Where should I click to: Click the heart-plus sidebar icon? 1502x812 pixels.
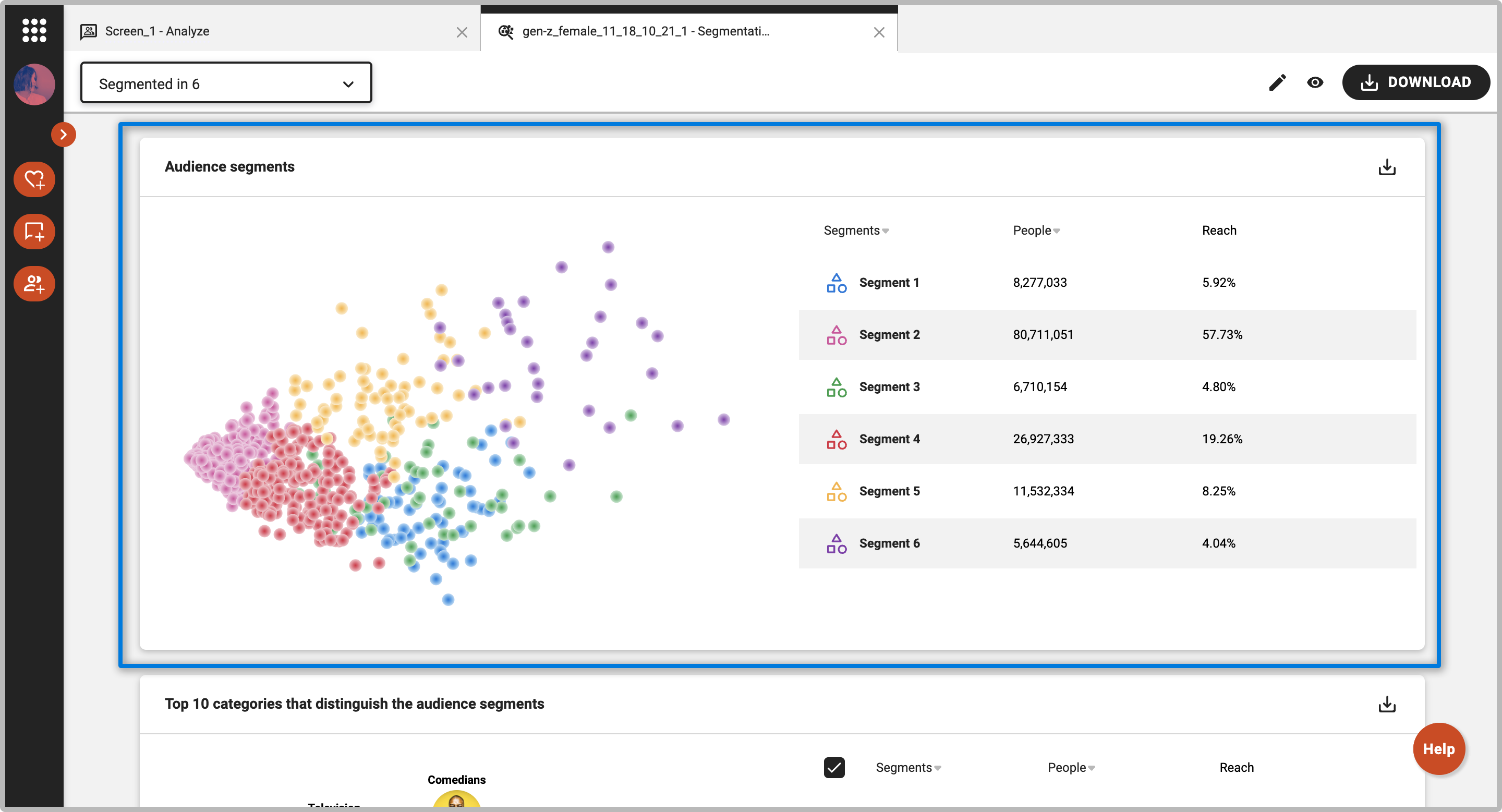tap(34, 179)
